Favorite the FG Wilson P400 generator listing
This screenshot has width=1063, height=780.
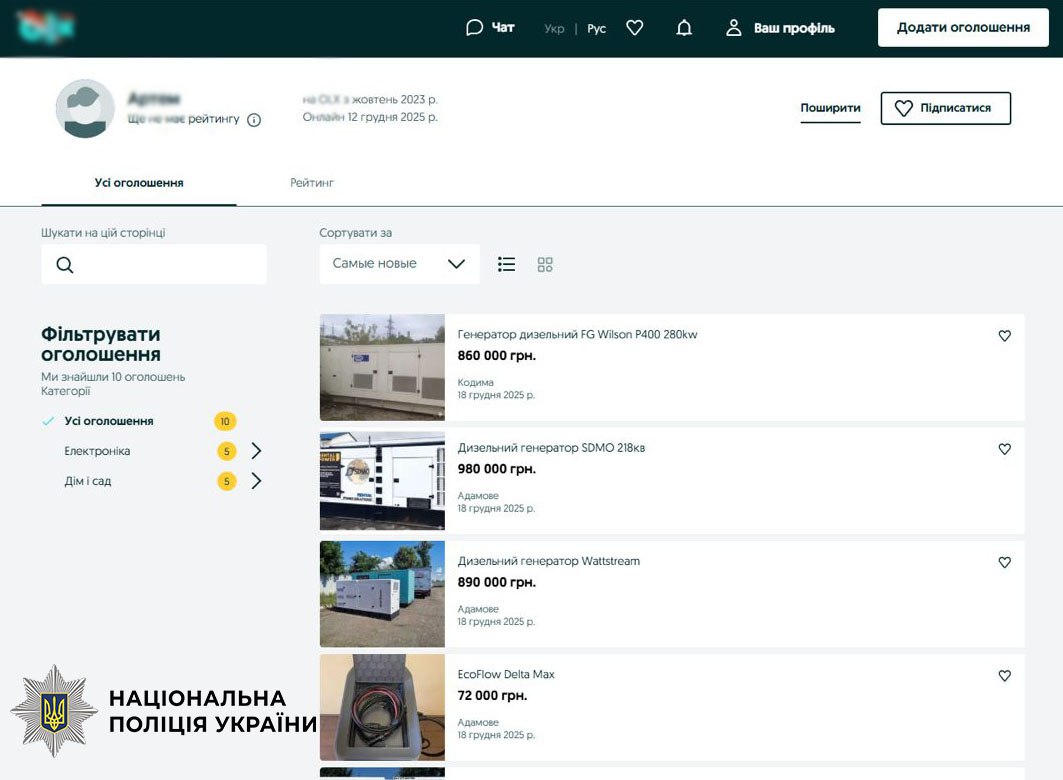coord(1004,335)
